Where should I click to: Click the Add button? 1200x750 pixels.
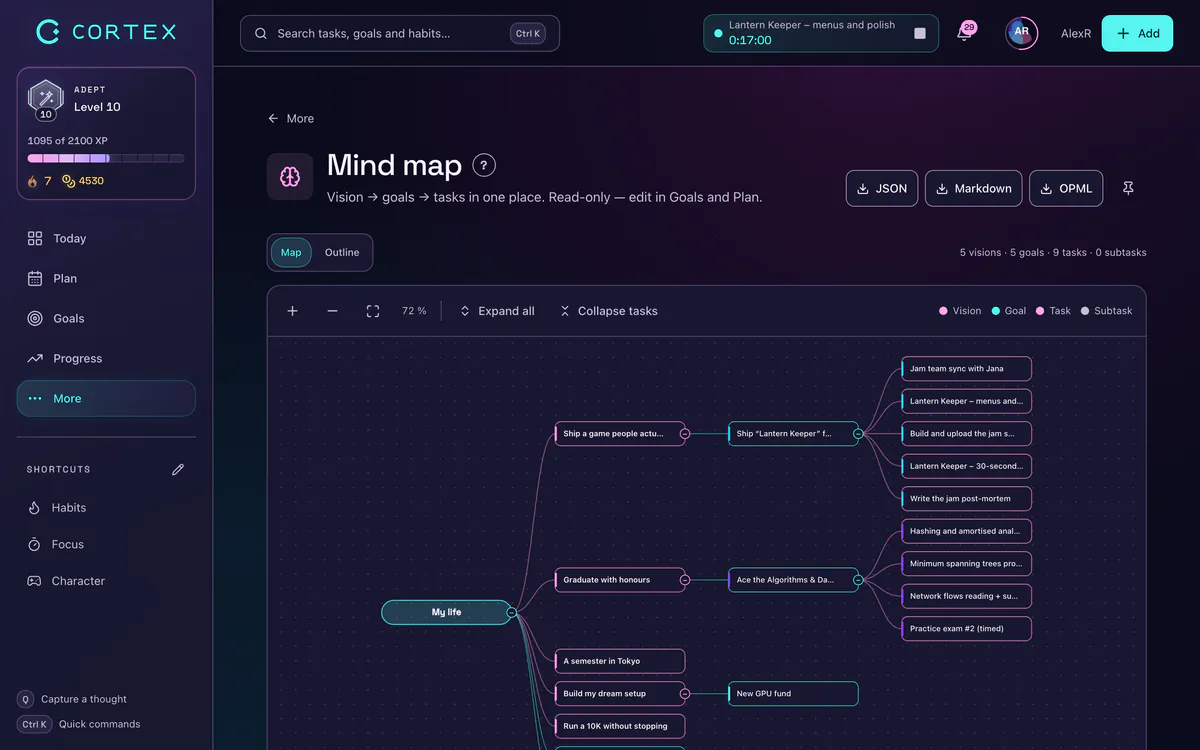click(x=1137, y=33)
